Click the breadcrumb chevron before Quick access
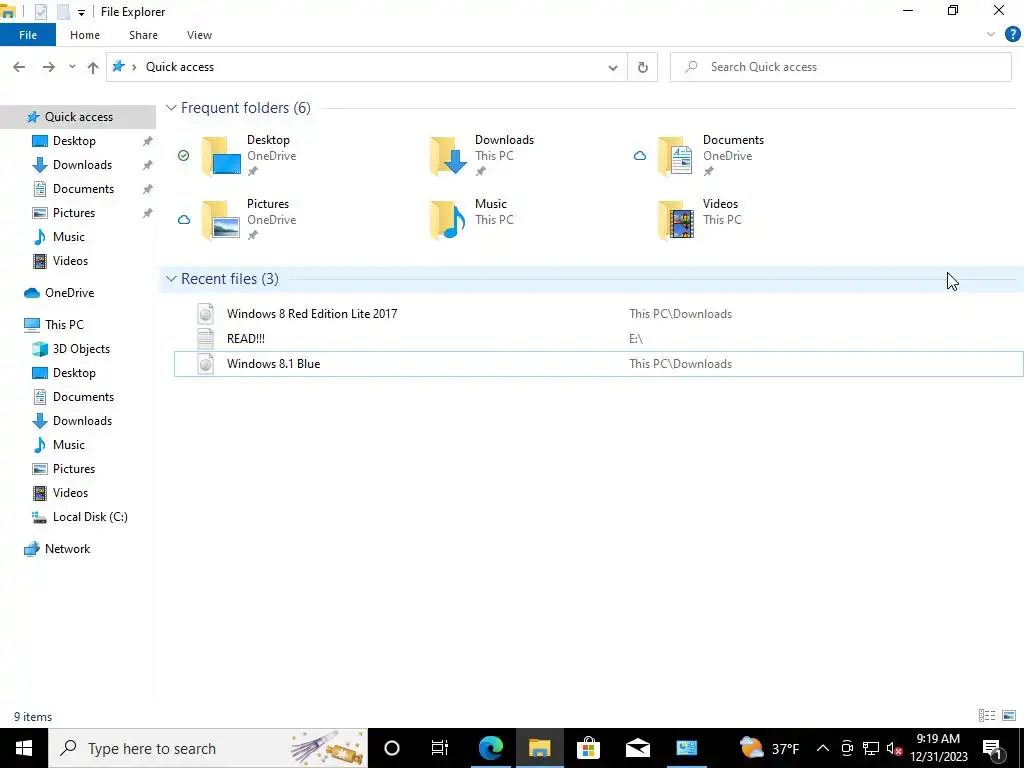Image resolution: width=1024 pixels, height=768 pixels. [x=134, y=67]
